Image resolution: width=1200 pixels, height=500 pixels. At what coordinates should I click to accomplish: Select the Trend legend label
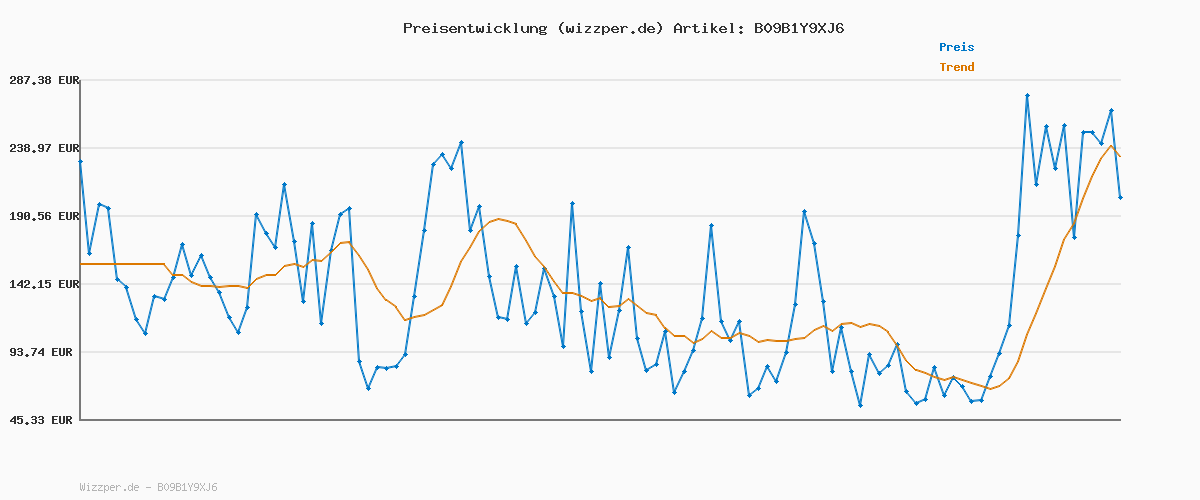pyautogui.click(x=956, y=67)
